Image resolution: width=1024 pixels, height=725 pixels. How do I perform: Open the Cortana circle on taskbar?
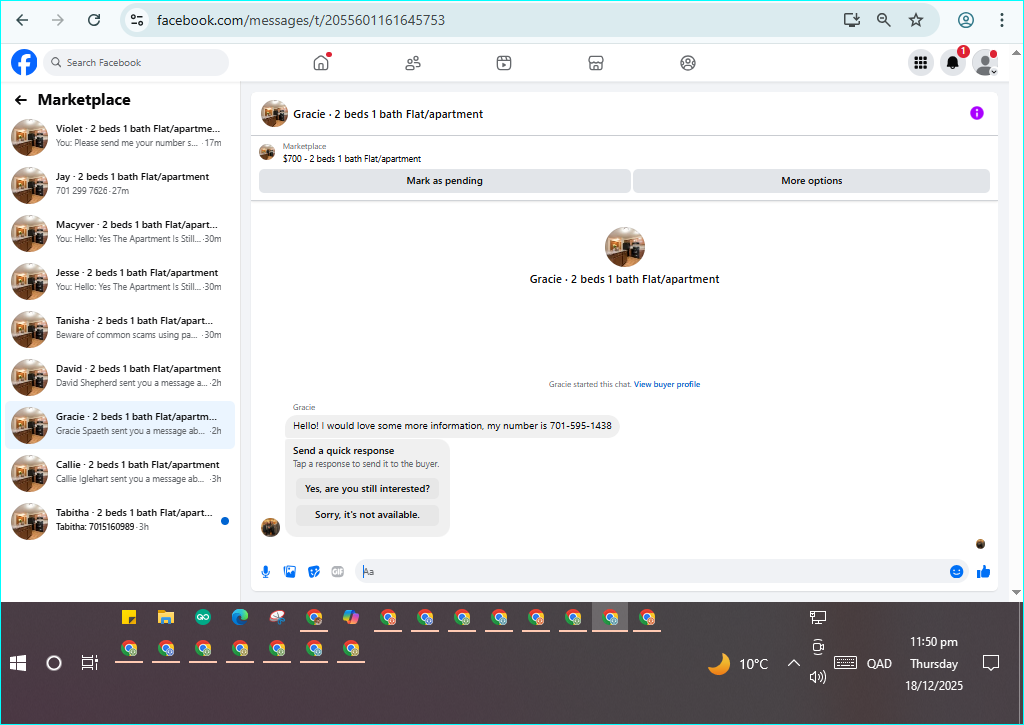(54, 664)
